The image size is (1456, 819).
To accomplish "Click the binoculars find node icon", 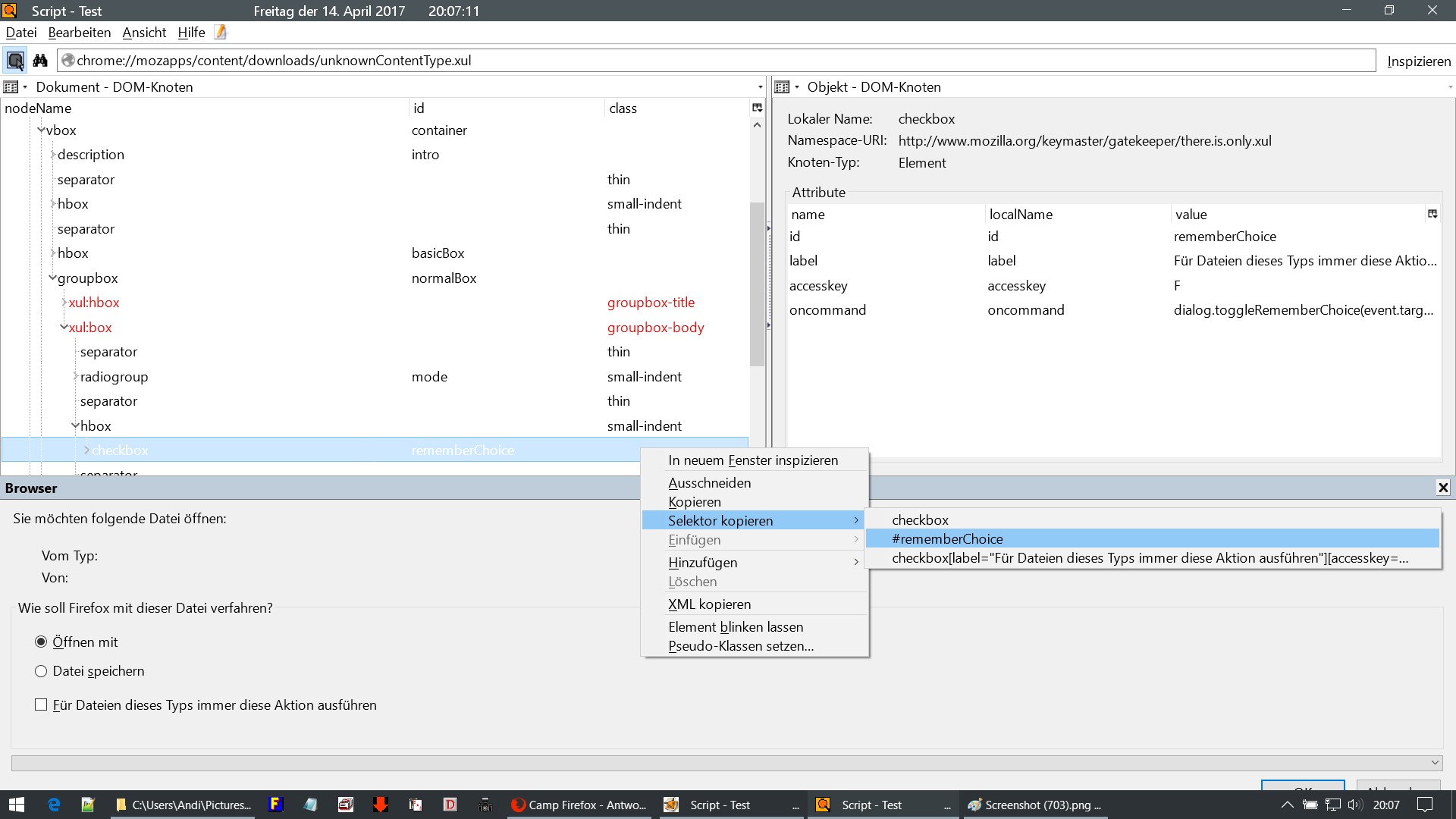I will [x=40, y=61].
